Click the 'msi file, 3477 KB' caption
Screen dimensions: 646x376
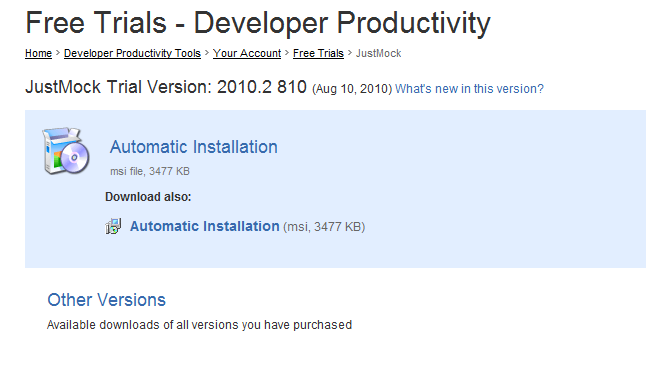150,171
